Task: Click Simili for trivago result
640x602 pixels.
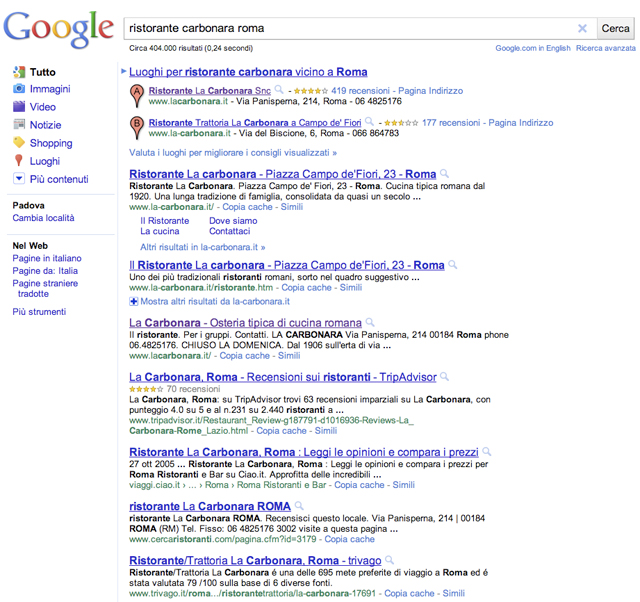Action: pyautogui.click(x=453, y=593)
